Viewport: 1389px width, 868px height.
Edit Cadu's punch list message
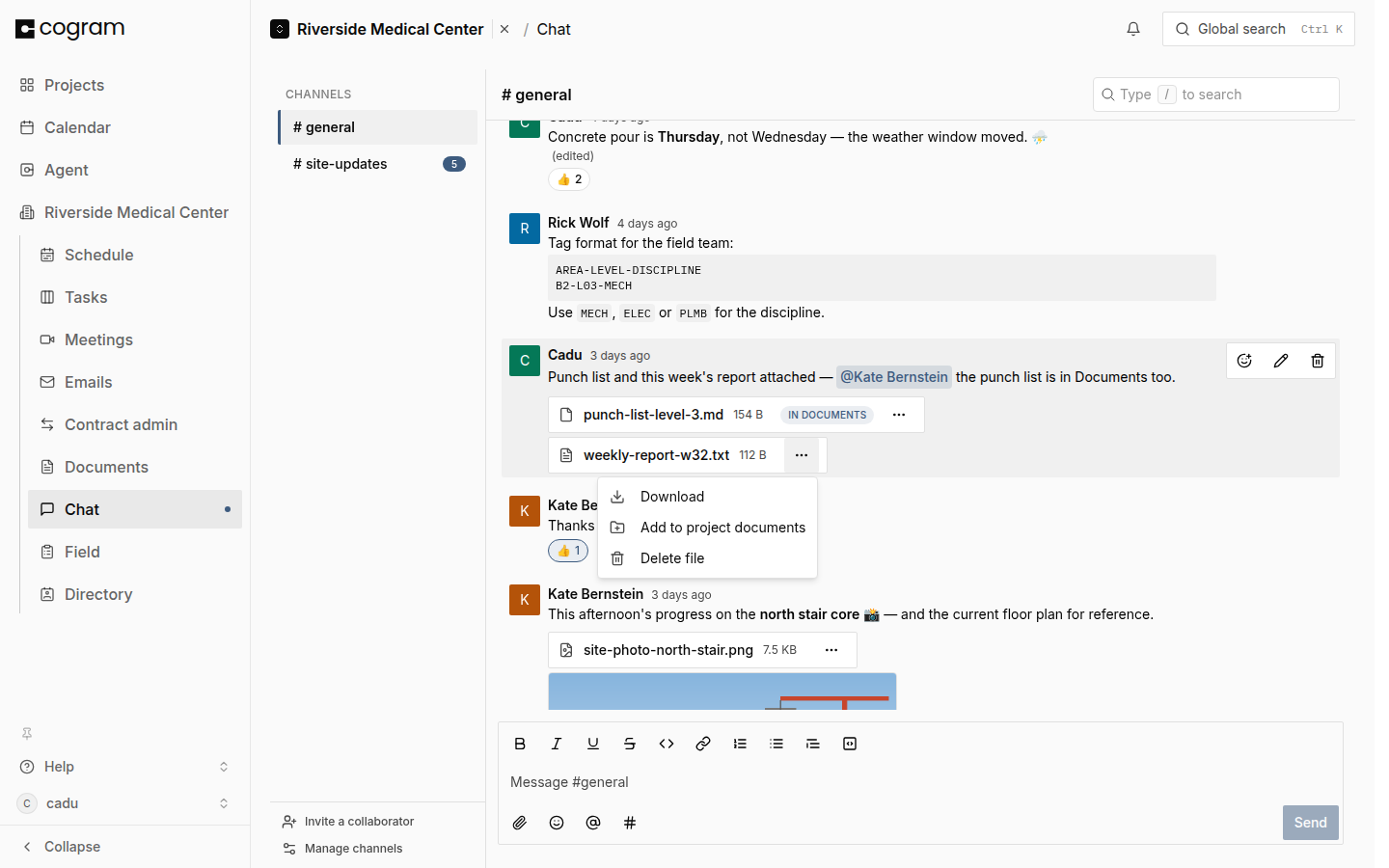pyautogui.click(x=1281, y=361)
